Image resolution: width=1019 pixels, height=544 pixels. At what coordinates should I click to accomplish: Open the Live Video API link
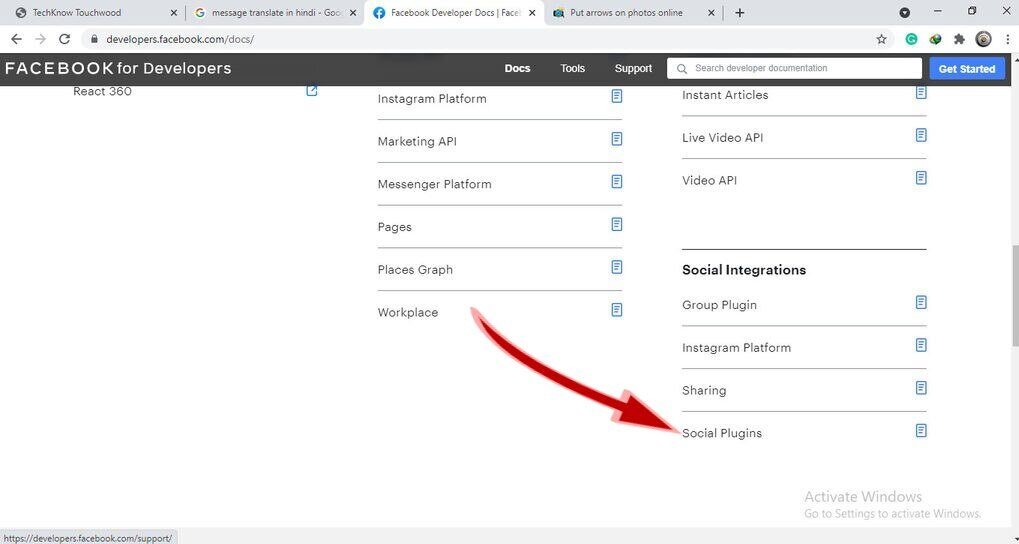[722, 138]
